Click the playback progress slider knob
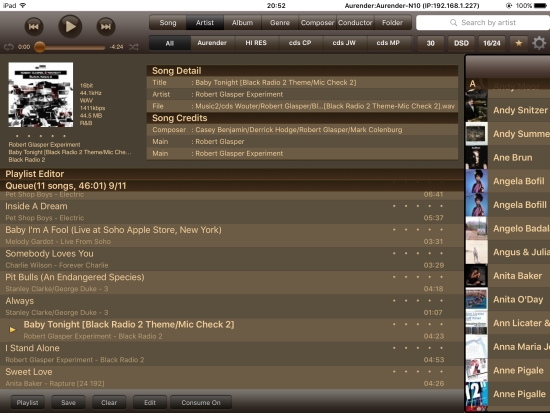Image resolution: width=550 pixels, height=413 pixels. (x=40, y=47)
